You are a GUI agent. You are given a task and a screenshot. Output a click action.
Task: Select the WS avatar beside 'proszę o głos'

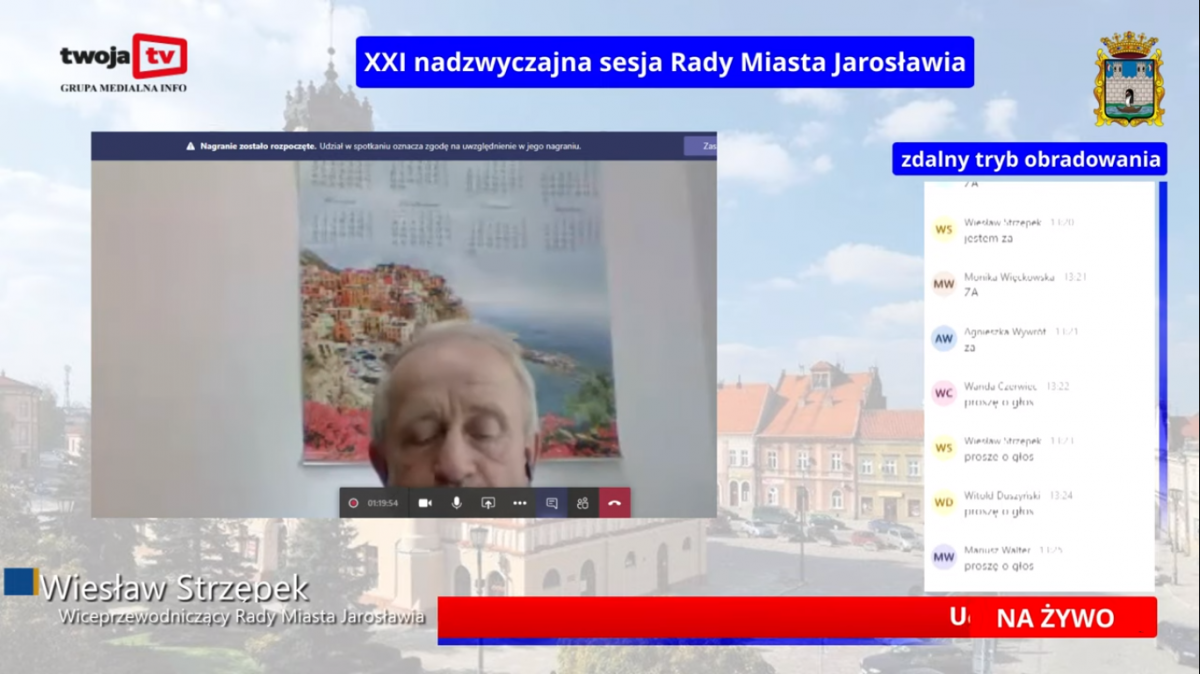tap(944, 448)
